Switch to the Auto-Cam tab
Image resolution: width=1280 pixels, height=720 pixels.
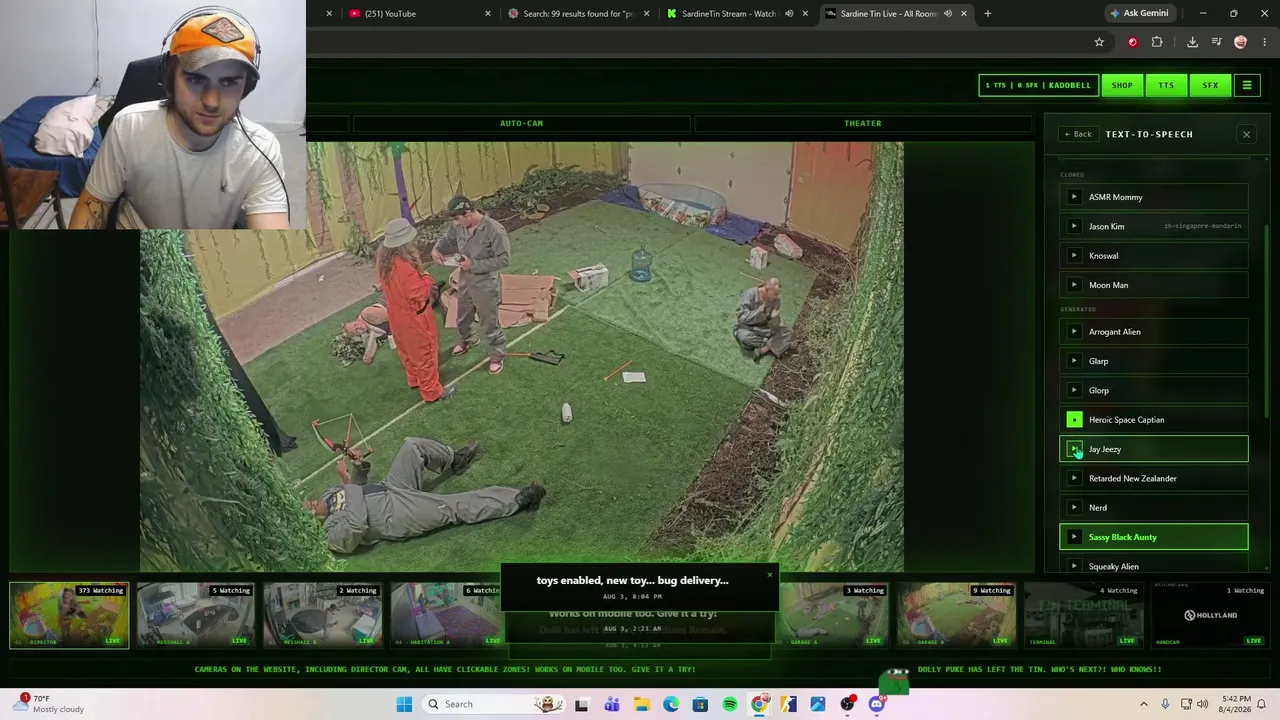pos(521,123)
